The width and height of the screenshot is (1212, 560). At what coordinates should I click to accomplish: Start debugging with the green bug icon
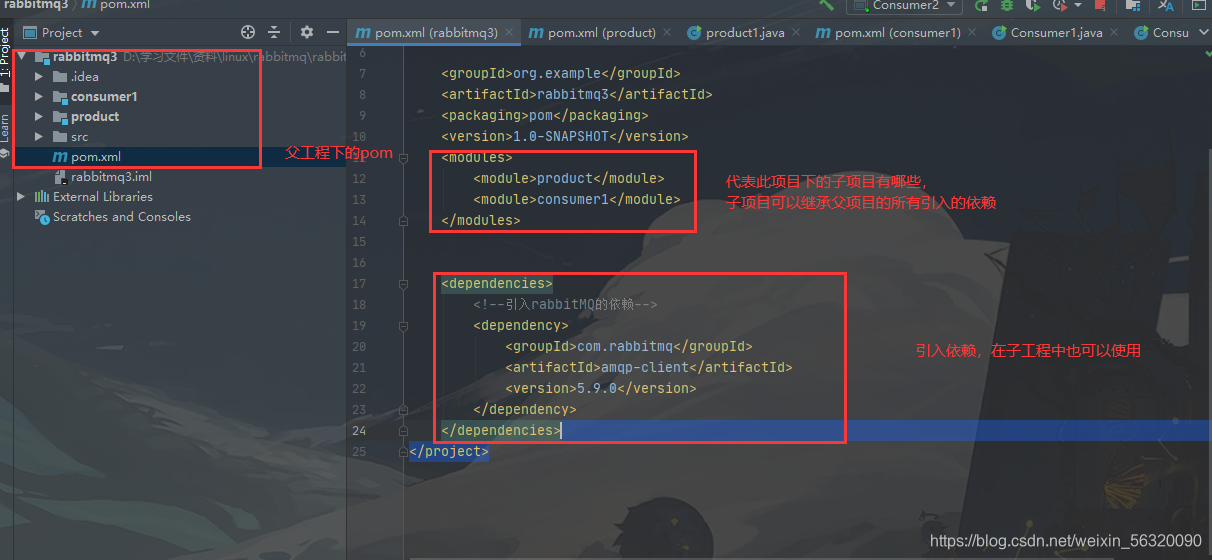click(1006, 5)
